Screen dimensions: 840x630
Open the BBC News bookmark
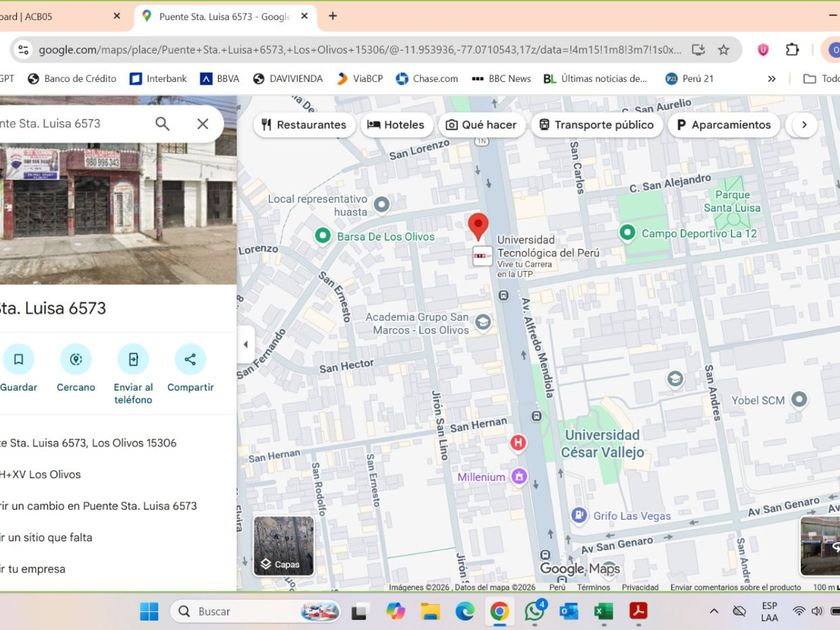tap(501, 78)
